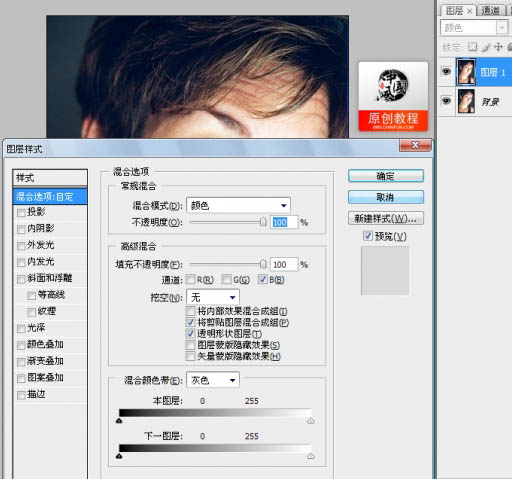Screen dimensions: 512x479
Task: Click the 确定 OK button
Action: pyautogui.click(x=386, y=176)
